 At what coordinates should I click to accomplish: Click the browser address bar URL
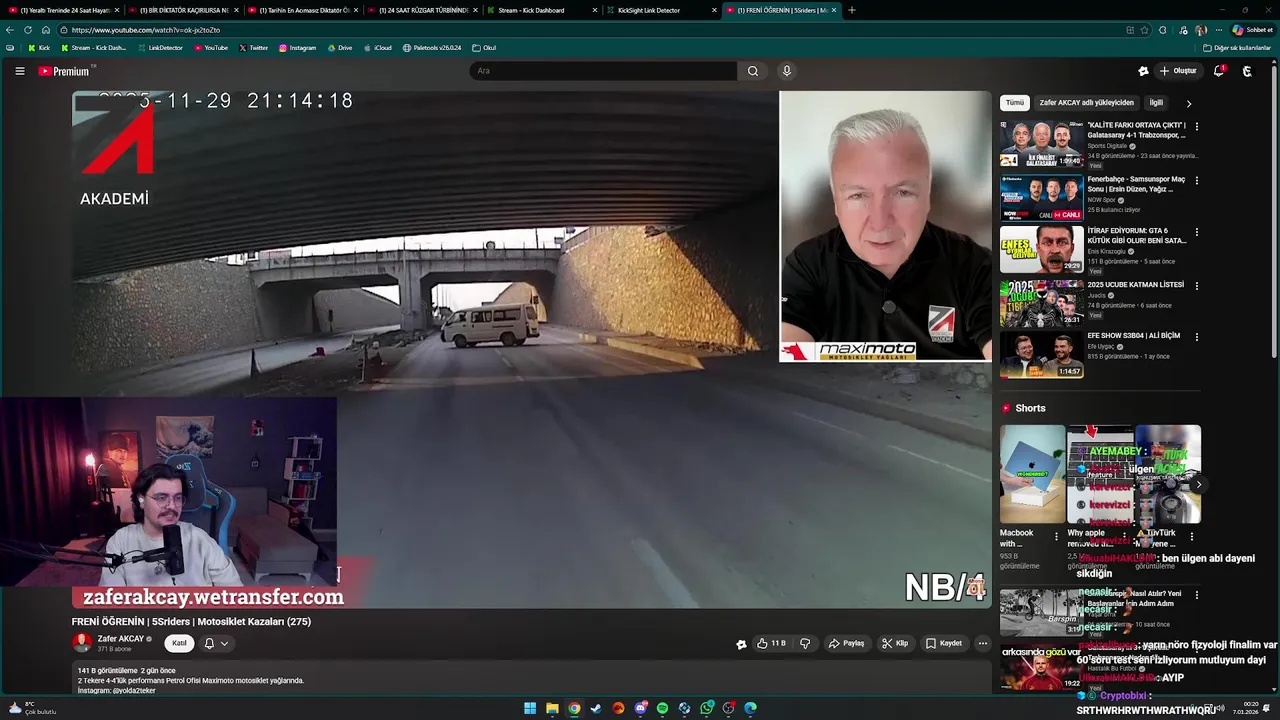[145, 30]
